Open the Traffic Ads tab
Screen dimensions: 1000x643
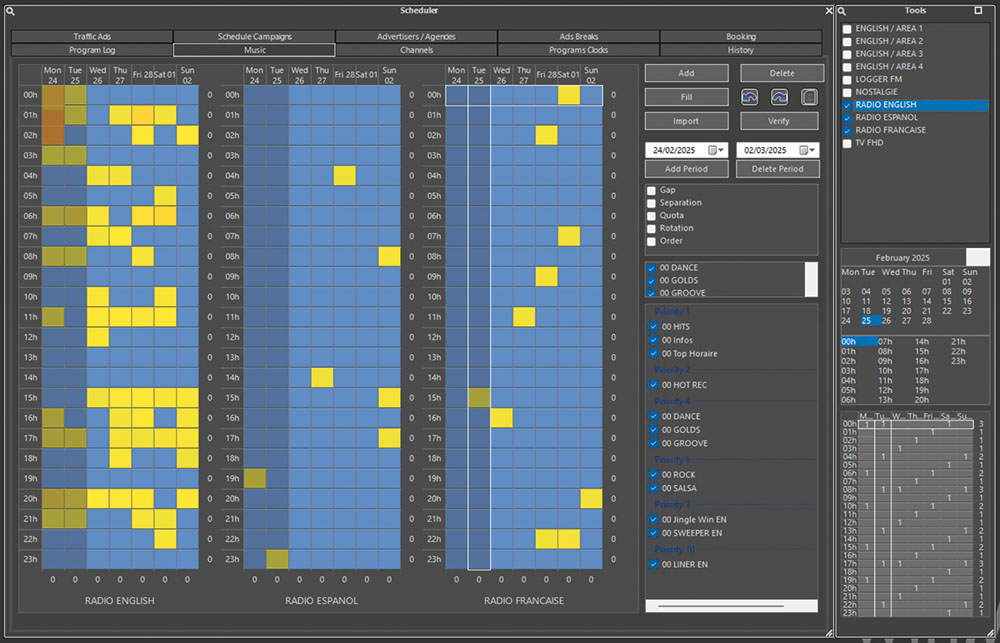coord(92,37)
